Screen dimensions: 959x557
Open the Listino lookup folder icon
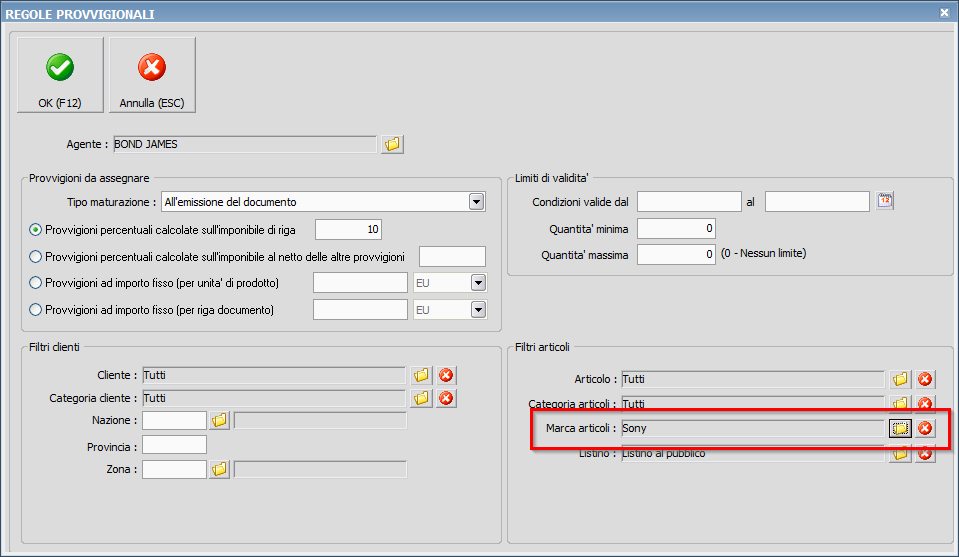(900, 455)
